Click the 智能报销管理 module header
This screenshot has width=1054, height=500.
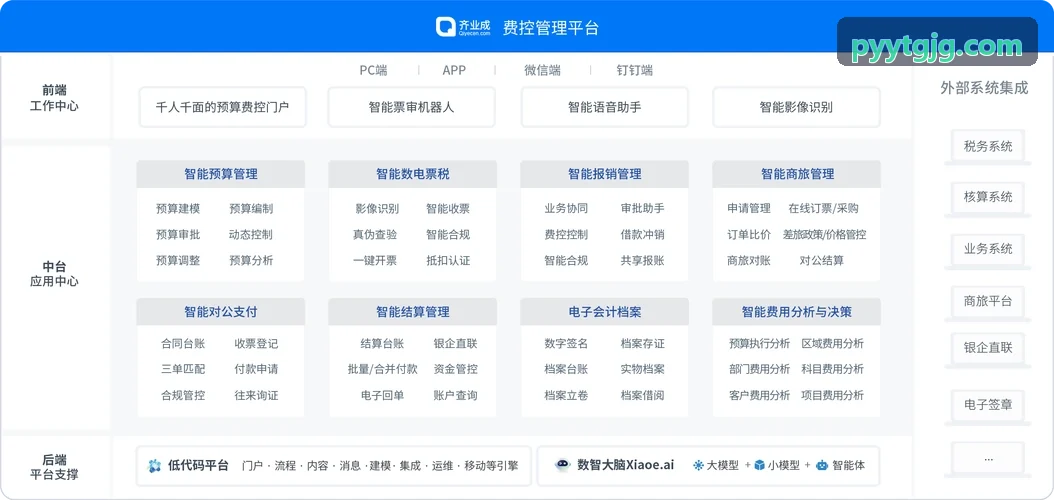tap(604, 174)
